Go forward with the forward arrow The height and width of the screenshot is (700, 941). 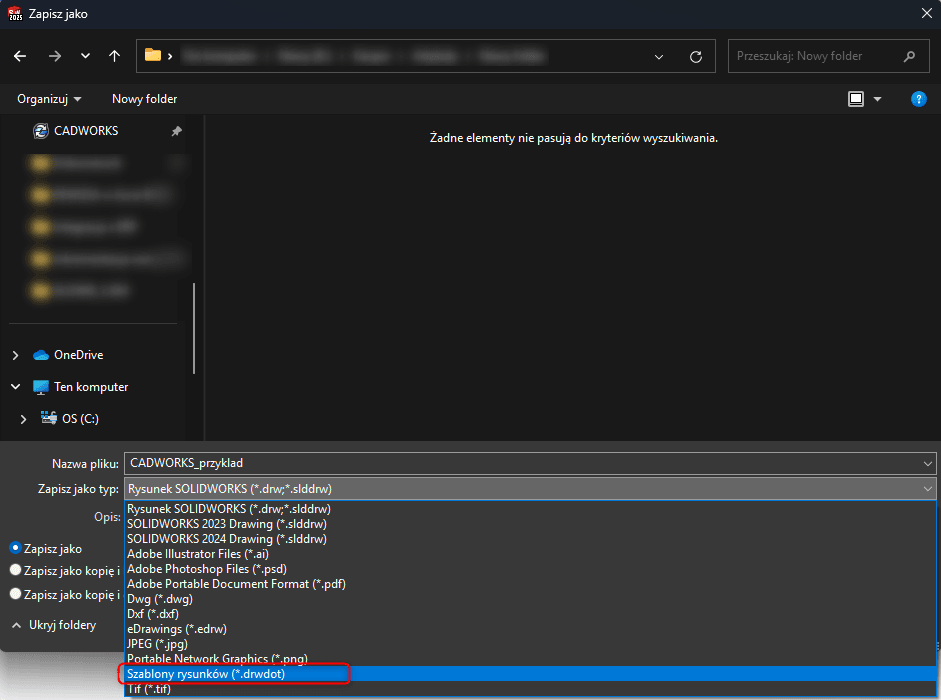[55, 56]
